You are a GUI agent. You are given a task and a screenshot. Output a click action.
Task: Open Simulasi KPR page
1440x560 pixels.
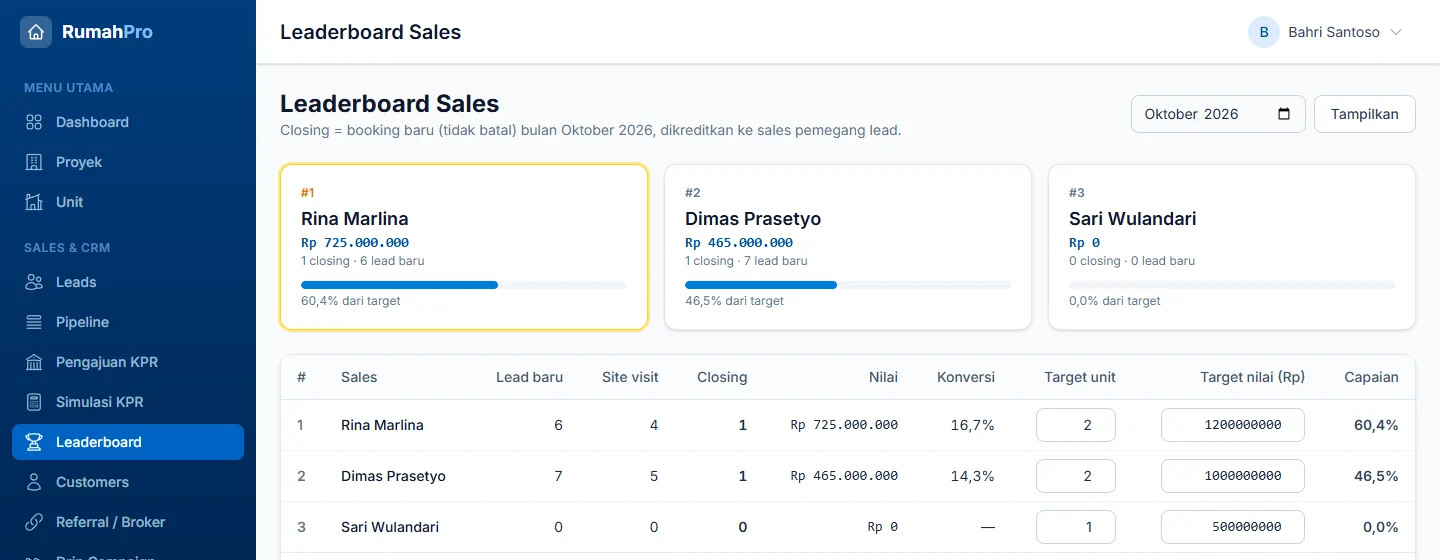click(x=128, y=402)
